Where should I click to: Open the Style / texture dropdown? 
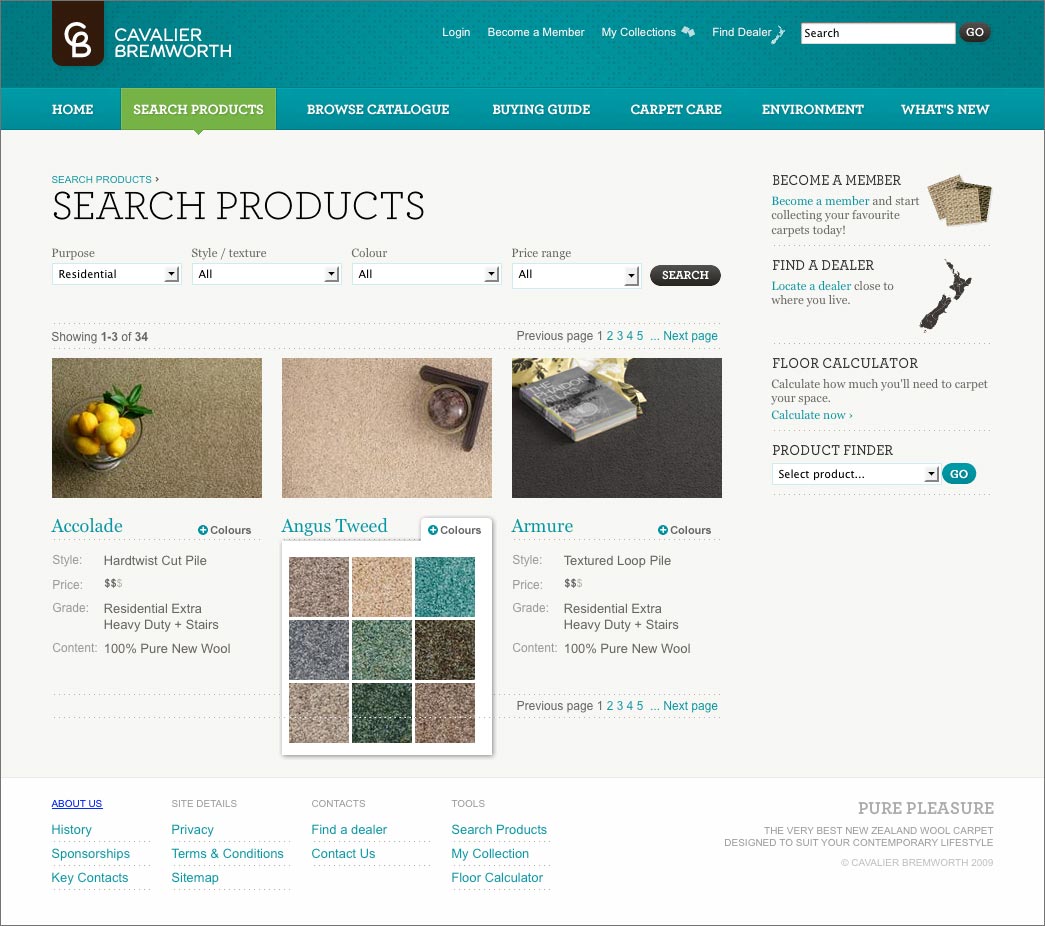(266, 274)
